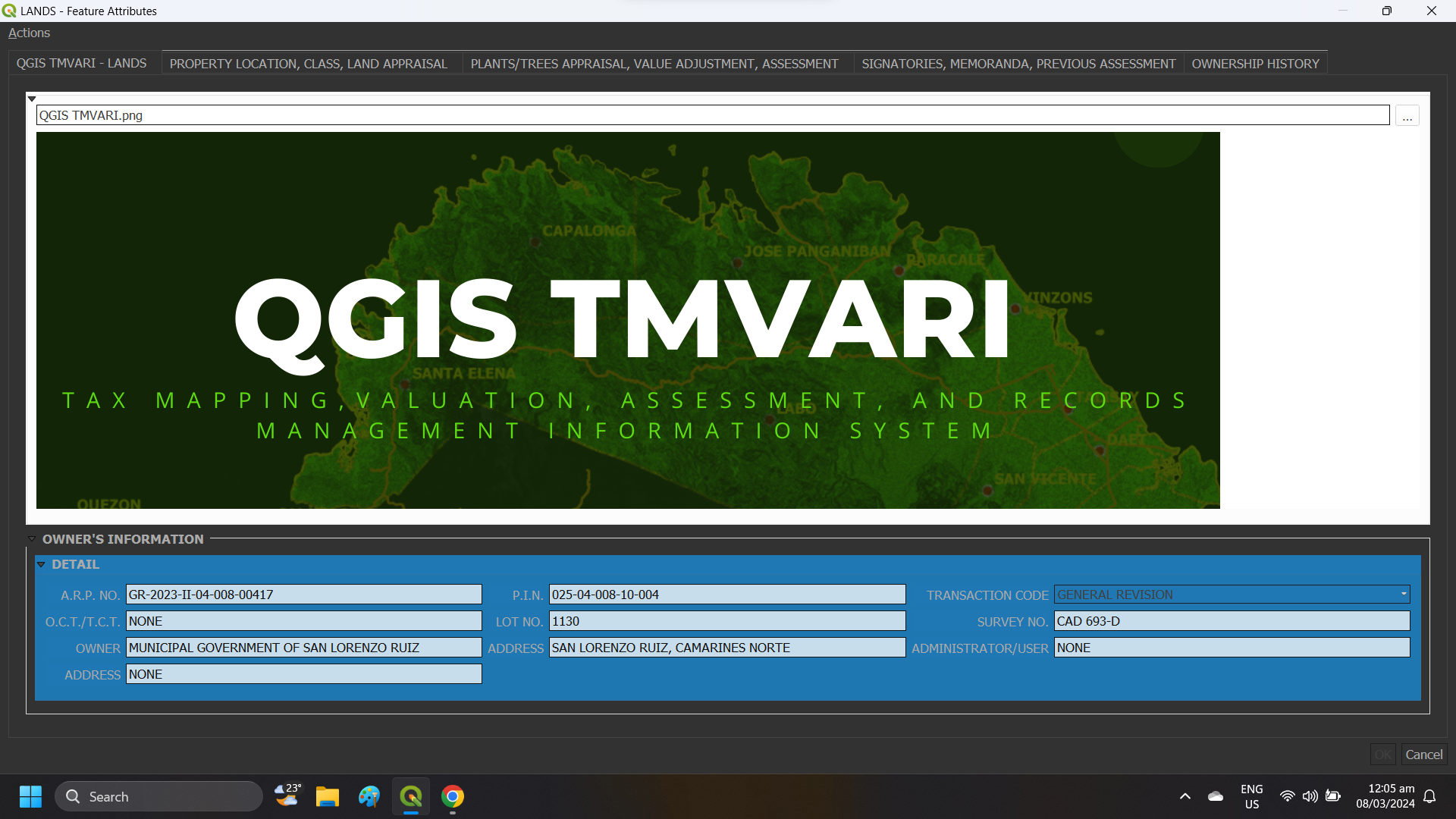Open the OneDrive cloud tray icon
Screen dimensions: 1456x819
click(1216, 796)
